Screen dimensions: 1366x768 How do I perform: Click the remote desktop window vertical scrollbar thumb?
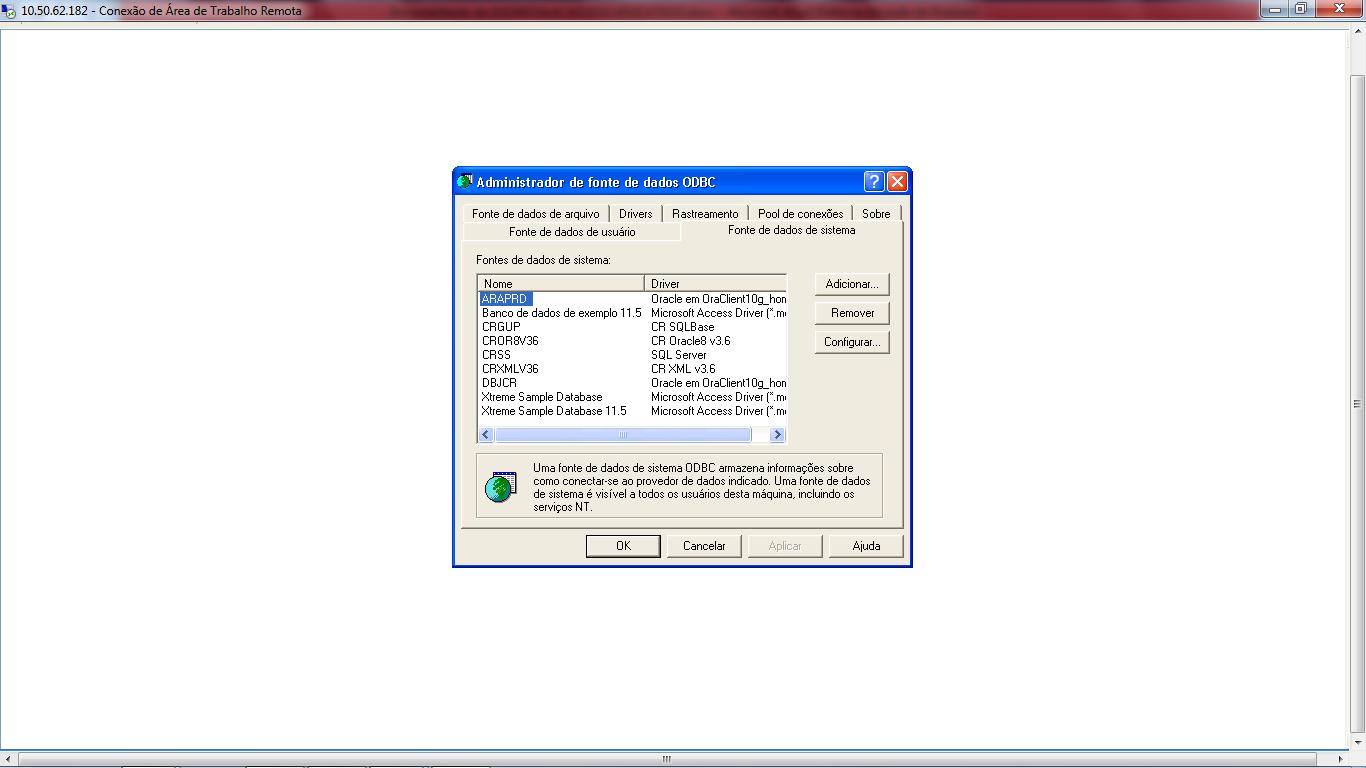click(x=1357, y=404)
